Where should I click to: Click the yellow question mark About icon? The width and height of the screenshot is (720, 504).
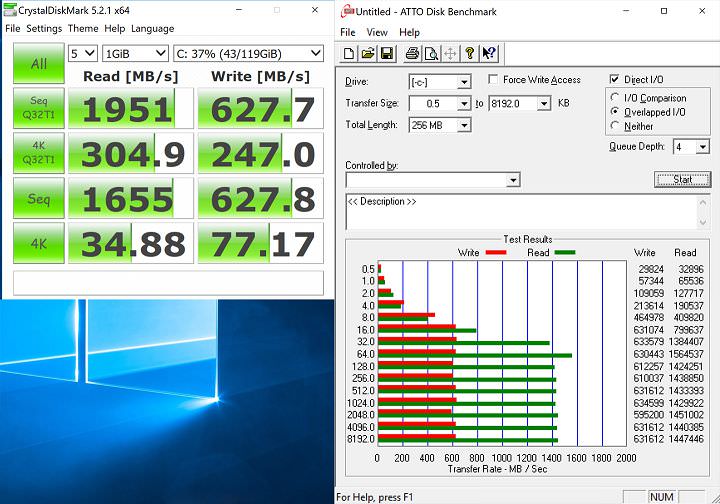pos(470,54)
